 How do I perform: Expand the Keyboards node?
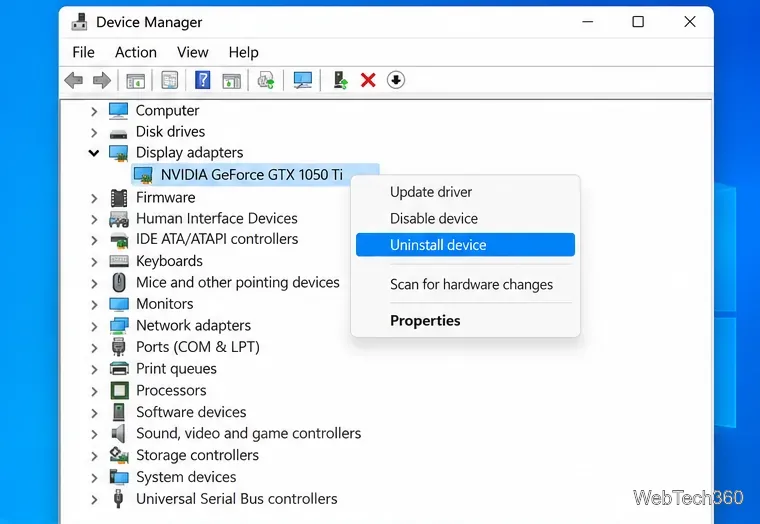94,262
